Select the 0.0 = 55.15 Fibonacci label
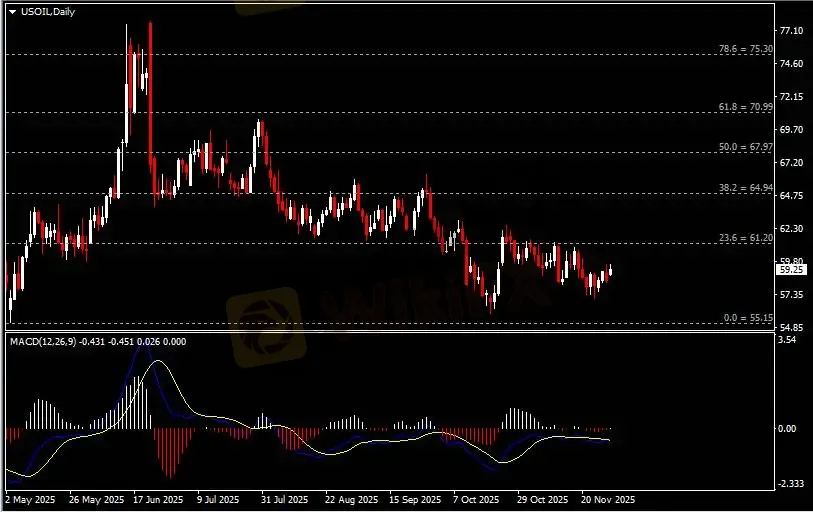 tap(748, 317)
